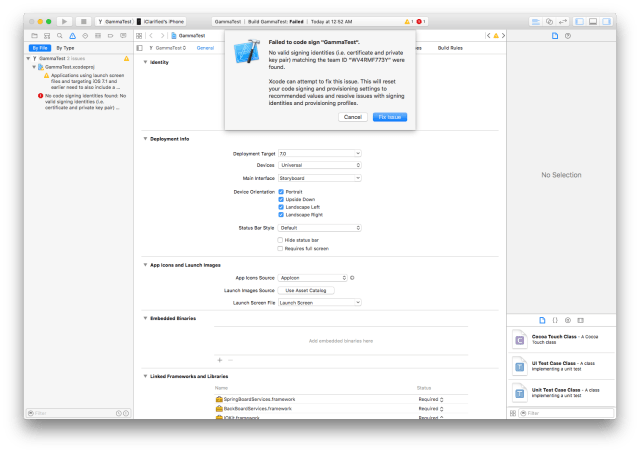Toggle the Upside Down orientation checkbox
The image size is (640, 453).
(x=281, y=200)
